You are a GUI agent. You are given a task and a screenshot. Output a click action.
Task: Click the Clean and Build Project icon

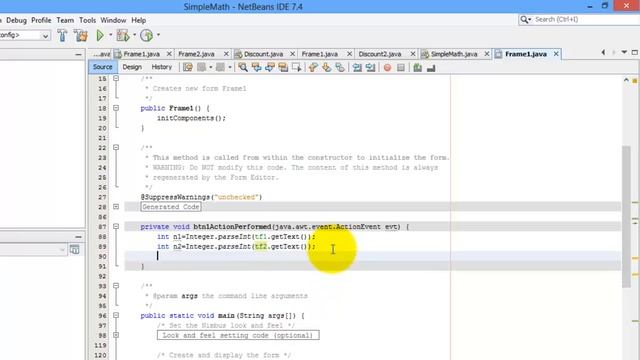[x=81, y=36]
